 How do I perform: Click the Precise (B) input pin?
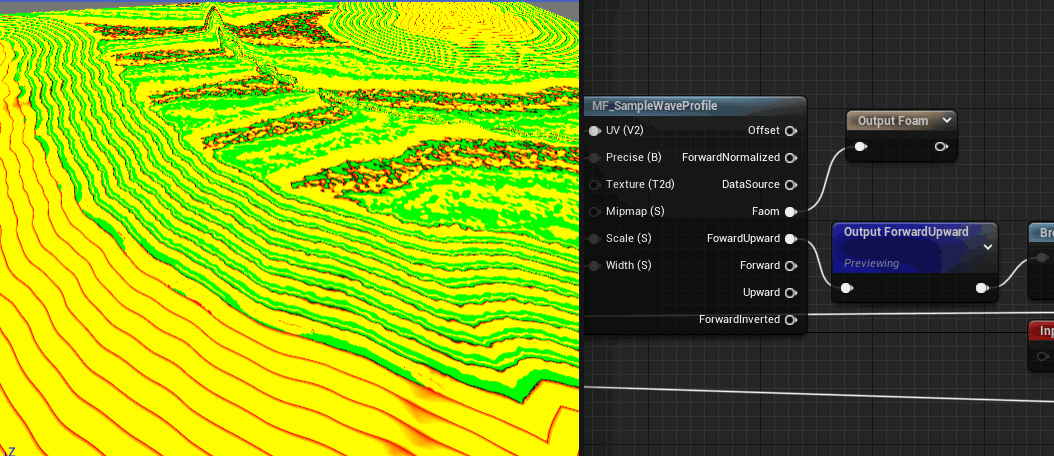(594, 157)
